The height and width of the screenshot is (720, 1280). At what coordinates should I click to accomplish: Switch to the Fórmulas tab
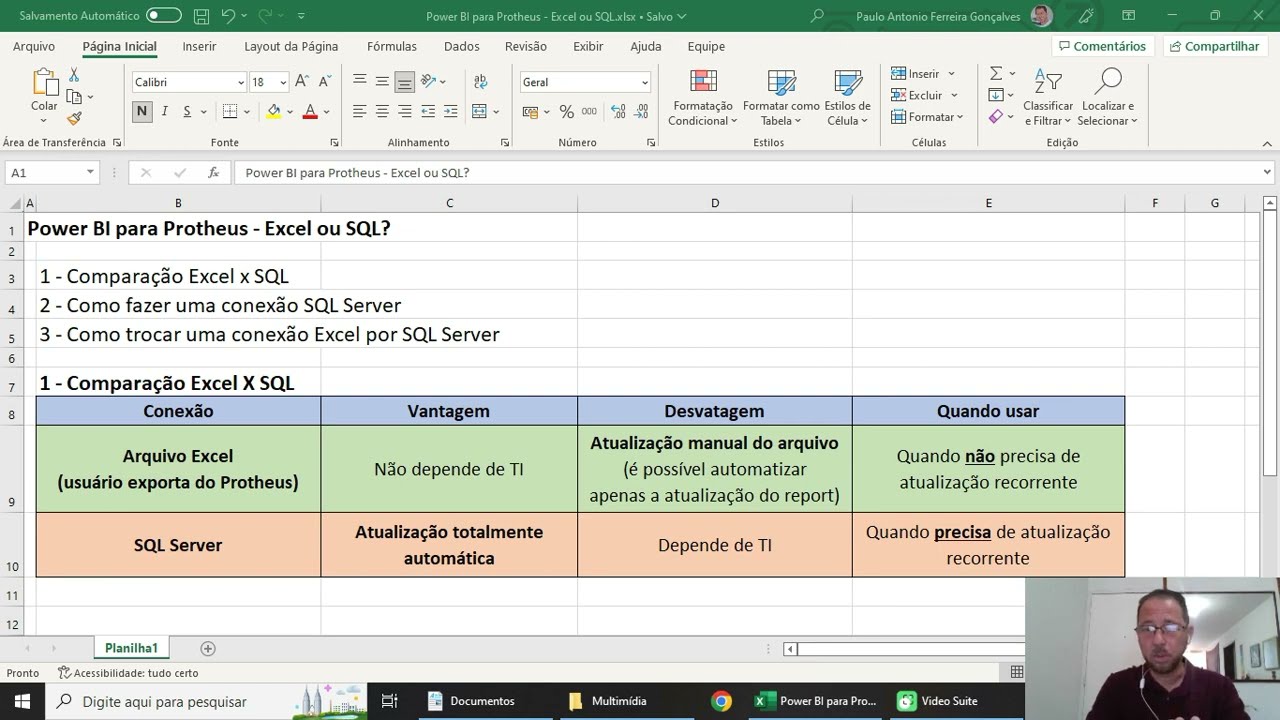coord(392,46)
